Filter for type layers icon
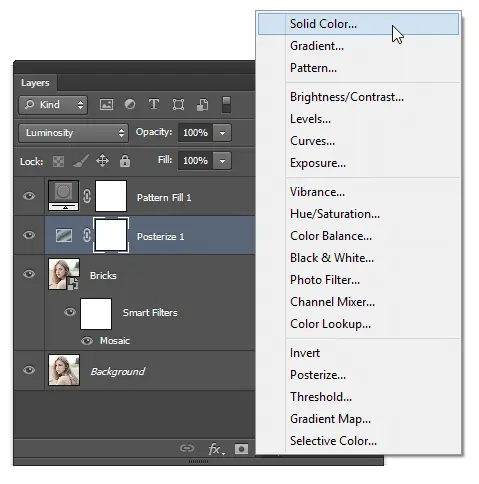The image size is (479, 484). (x=154, y=105)
